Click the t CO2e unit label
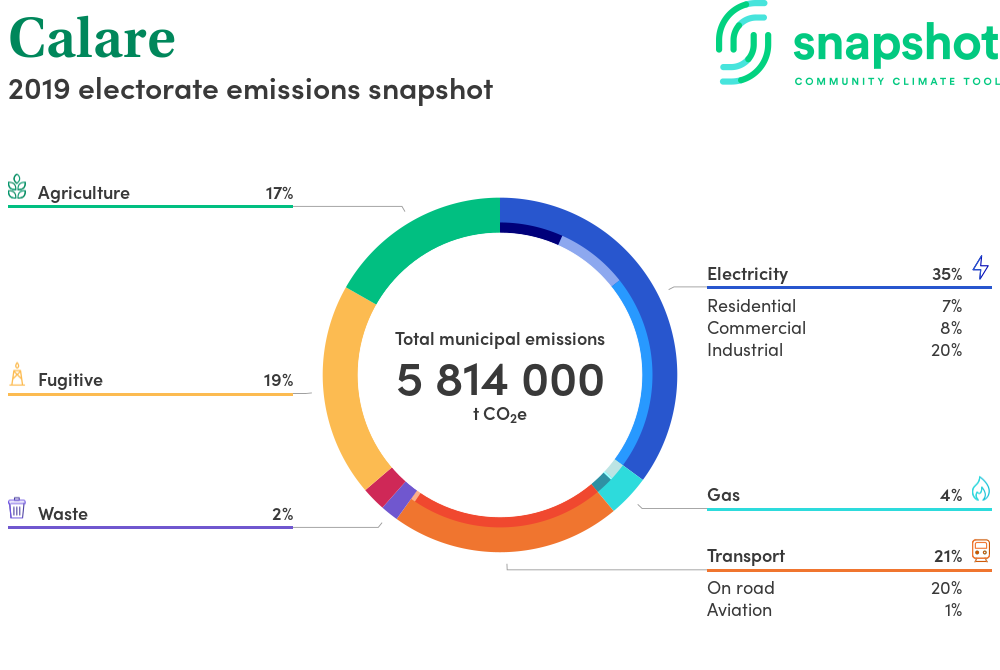 click(500, 415)
